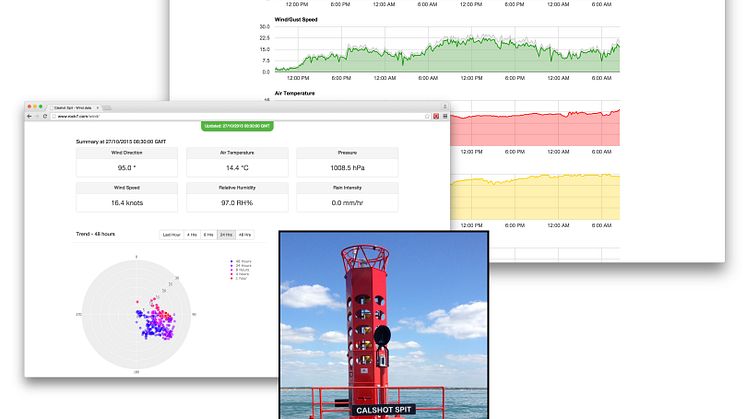
Task: Close the Calshot Spit browser tab
Action: (x=98, y=108)
